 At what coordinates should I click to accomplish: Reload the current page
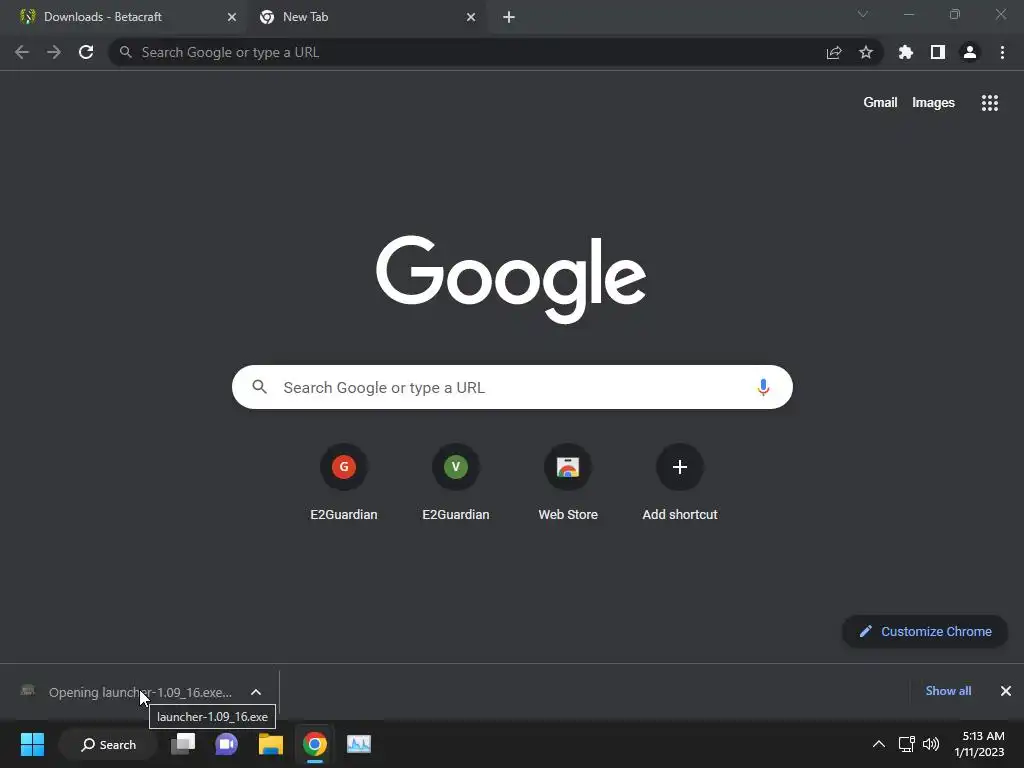[x=86, y=52]
